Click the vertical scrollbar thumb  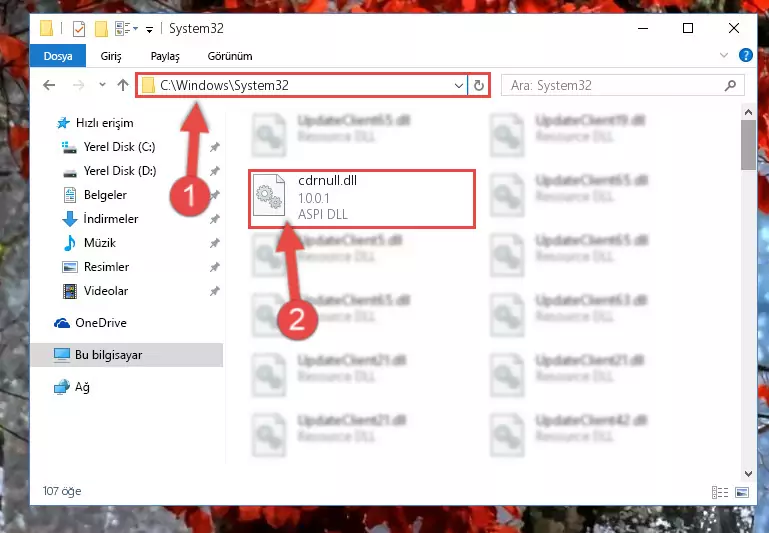pyautogui.click(x=748, y=145)
